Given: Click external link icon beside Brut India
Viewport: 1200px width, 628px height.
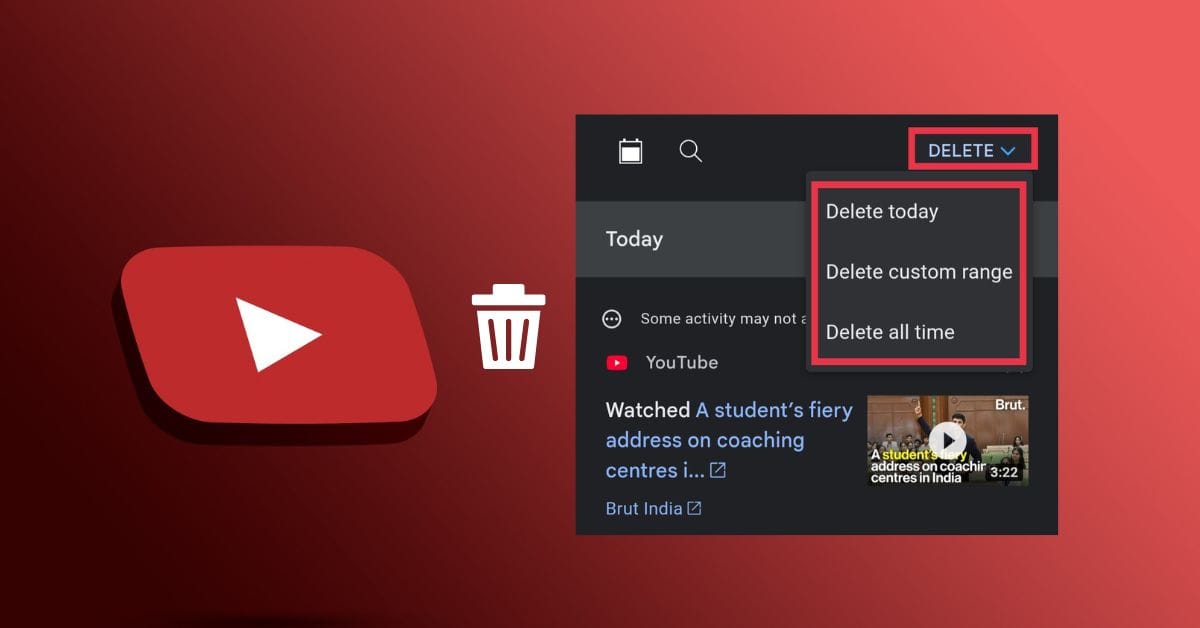Looking at the screenshot, I should pyautogui.click(x=694, y=508).
